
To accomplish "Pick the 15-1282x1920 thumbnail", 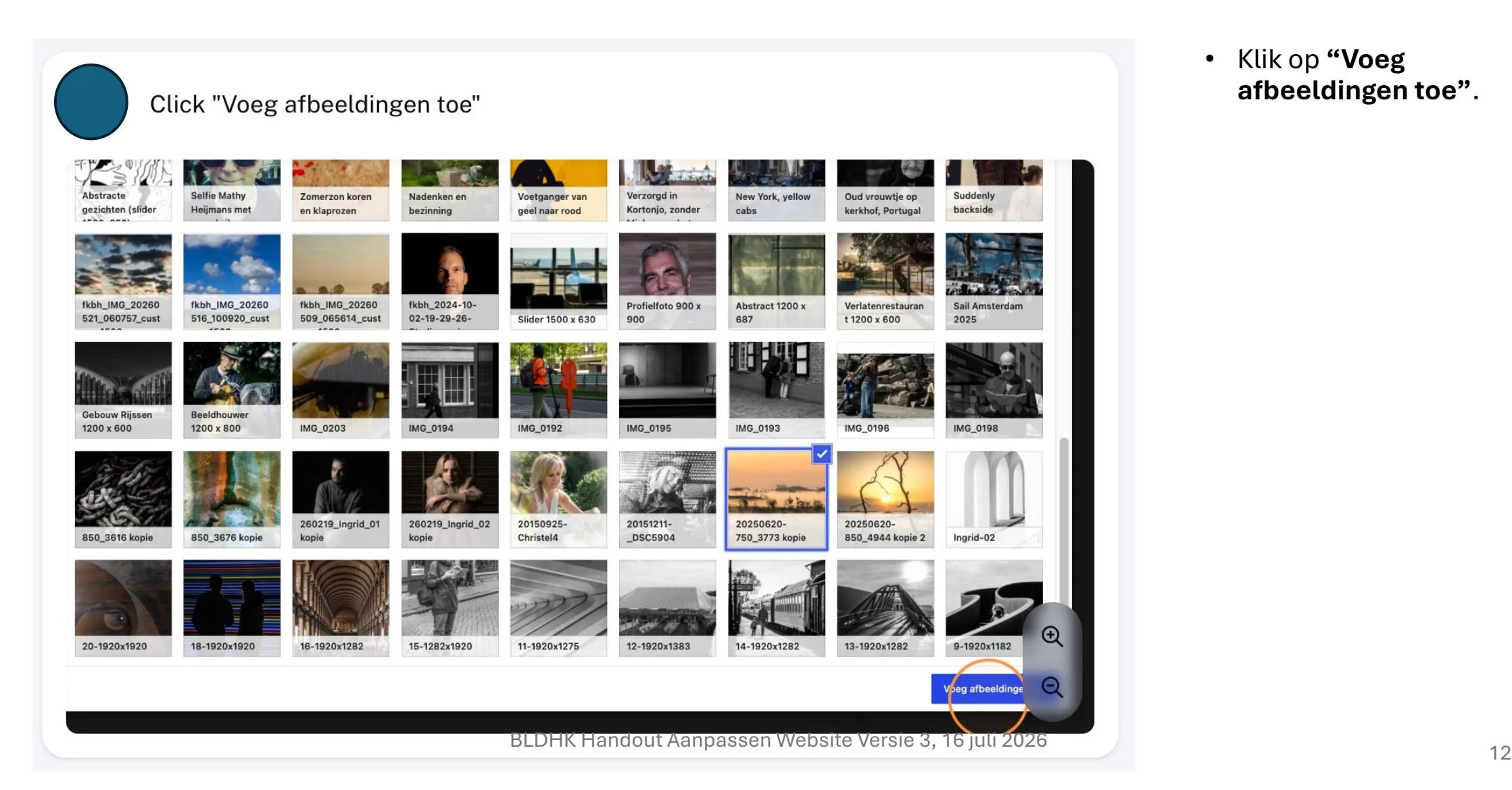I will 449,608.
